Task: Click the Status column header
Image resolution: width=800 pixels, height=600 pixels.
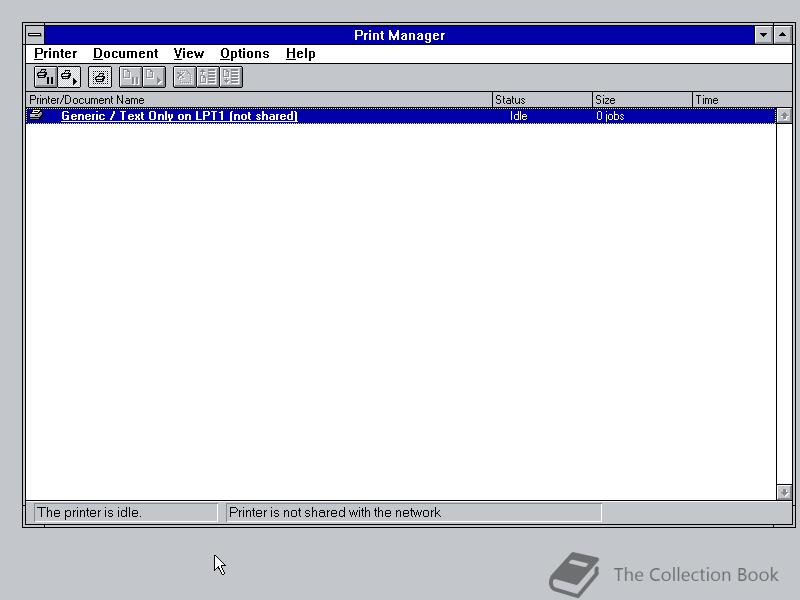Action: pyautogui.click(x=542, y=99)
